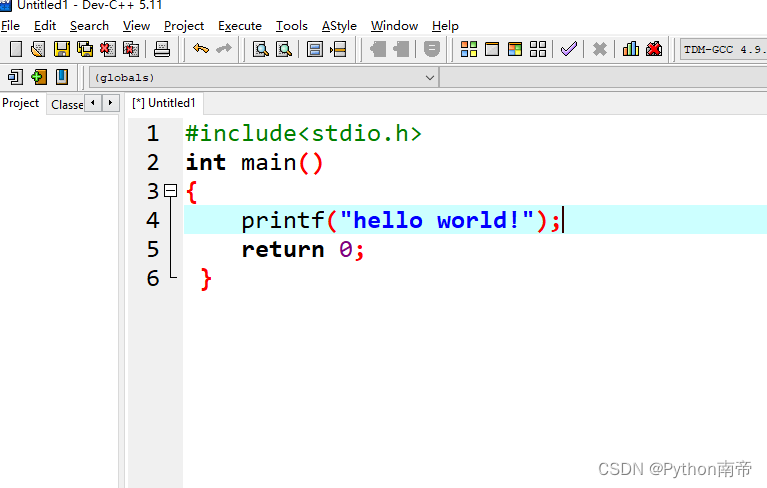Click the Compile & Run multicolor window icon
The width and height of the screenshot is (767, 488).
515,49
